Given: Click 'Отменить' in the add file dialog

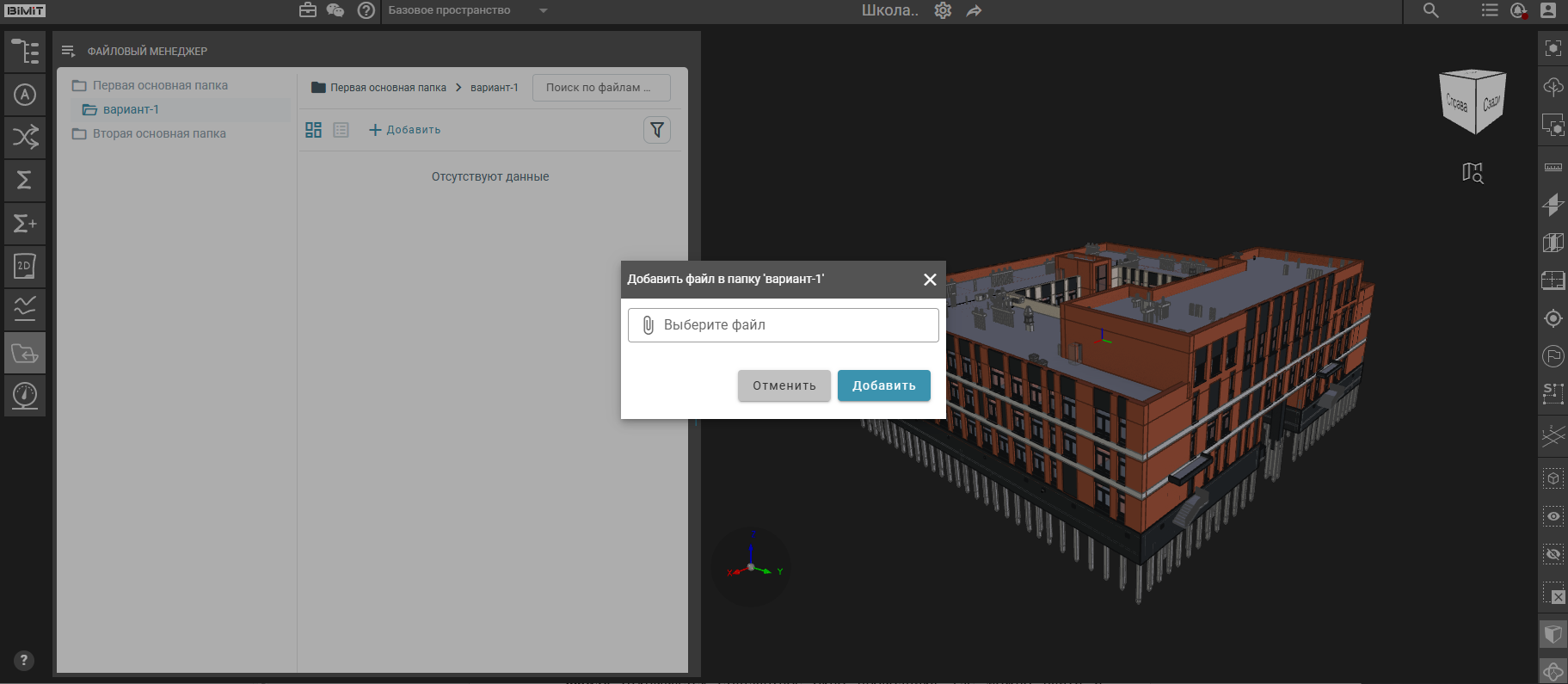Looking at the screenshot, I should pyautogui.click(x=784, y=385).
